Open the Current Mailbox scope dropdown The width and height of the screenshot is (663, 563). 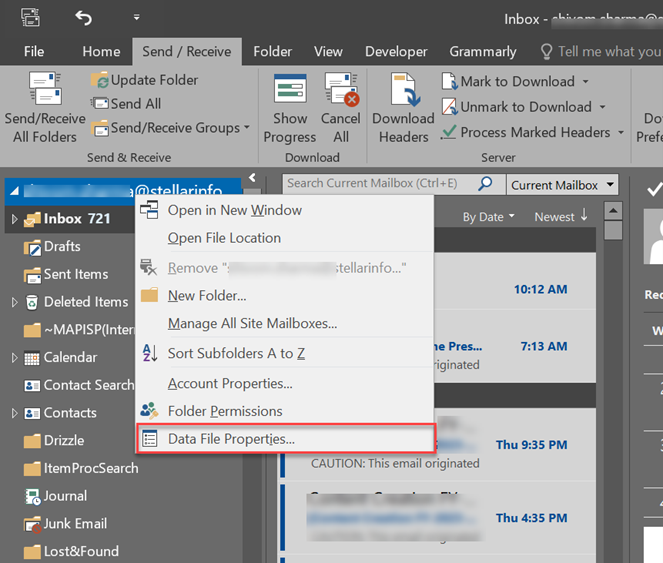pos(610,184)
